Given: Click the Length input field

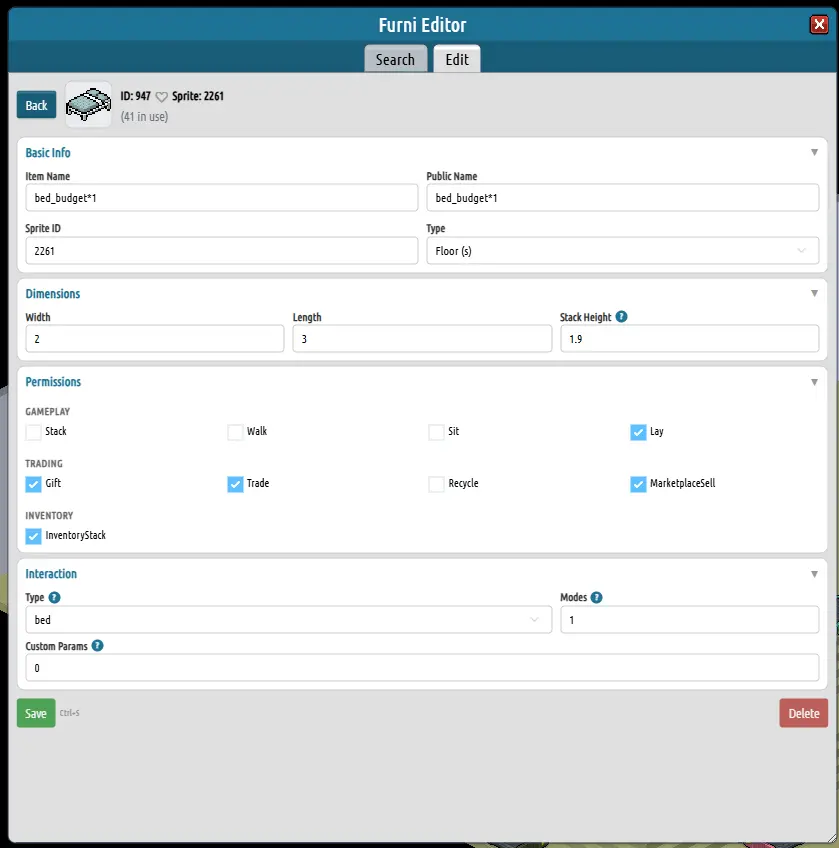Looking at the screenshot, I should (x=422, y=339).
